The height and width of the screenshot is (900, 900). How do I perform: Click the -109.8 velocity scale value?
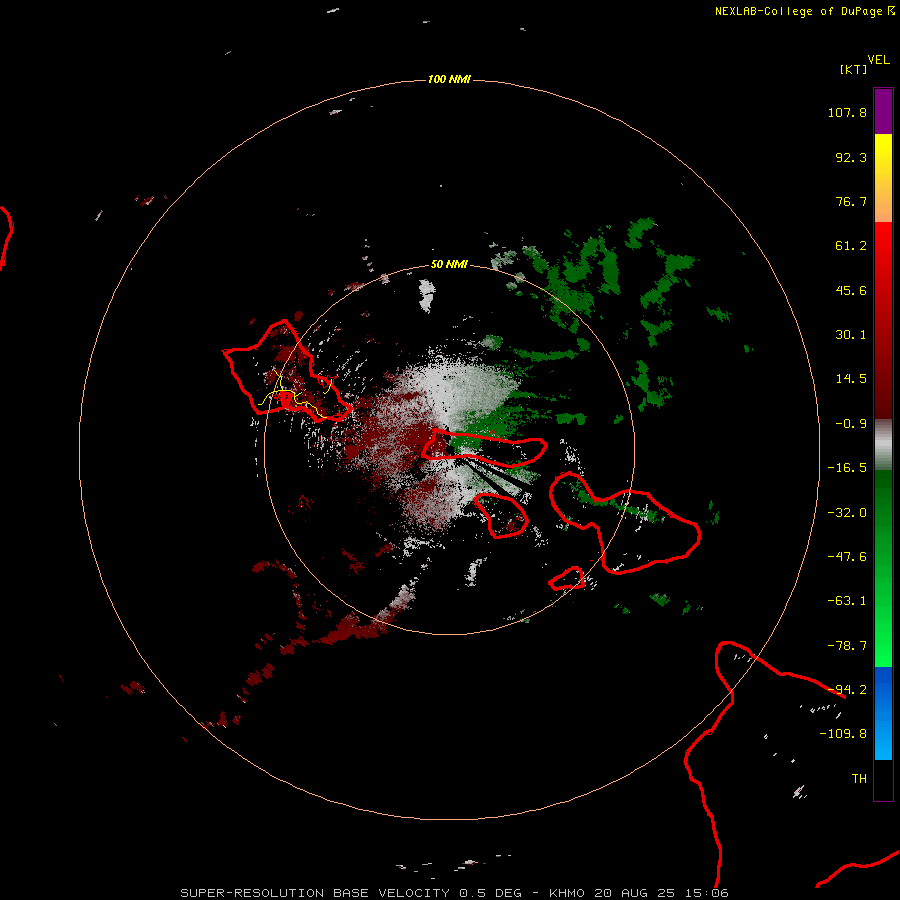click(x=843, y=734)
